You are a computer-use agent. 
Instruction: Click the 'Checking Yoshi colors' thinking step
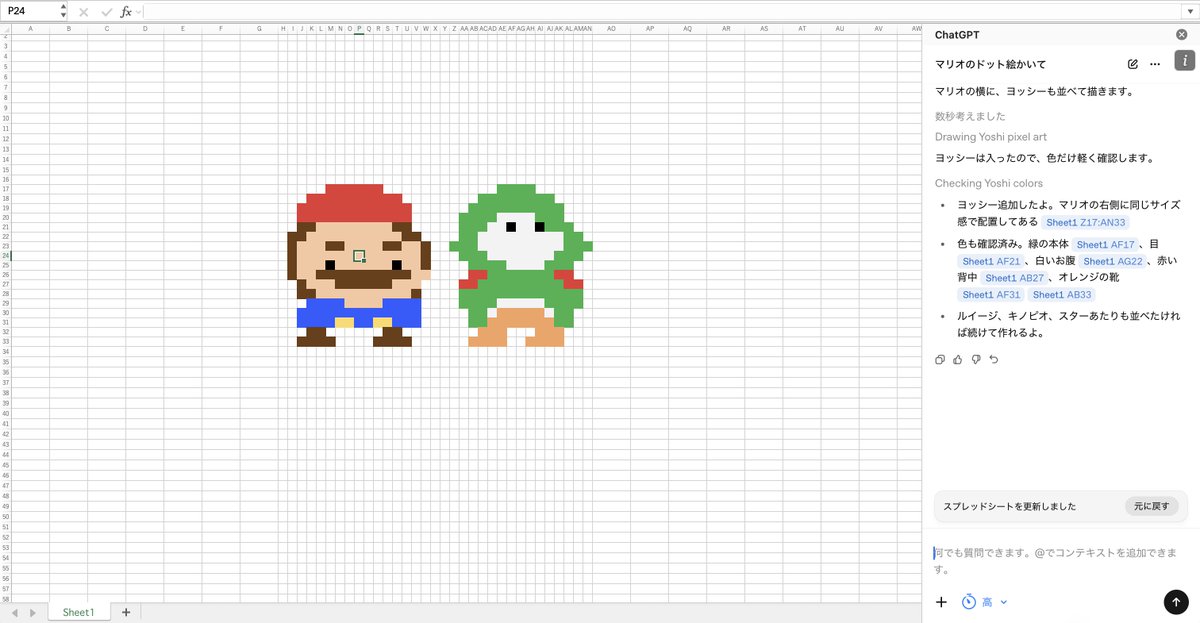(988, 183)
